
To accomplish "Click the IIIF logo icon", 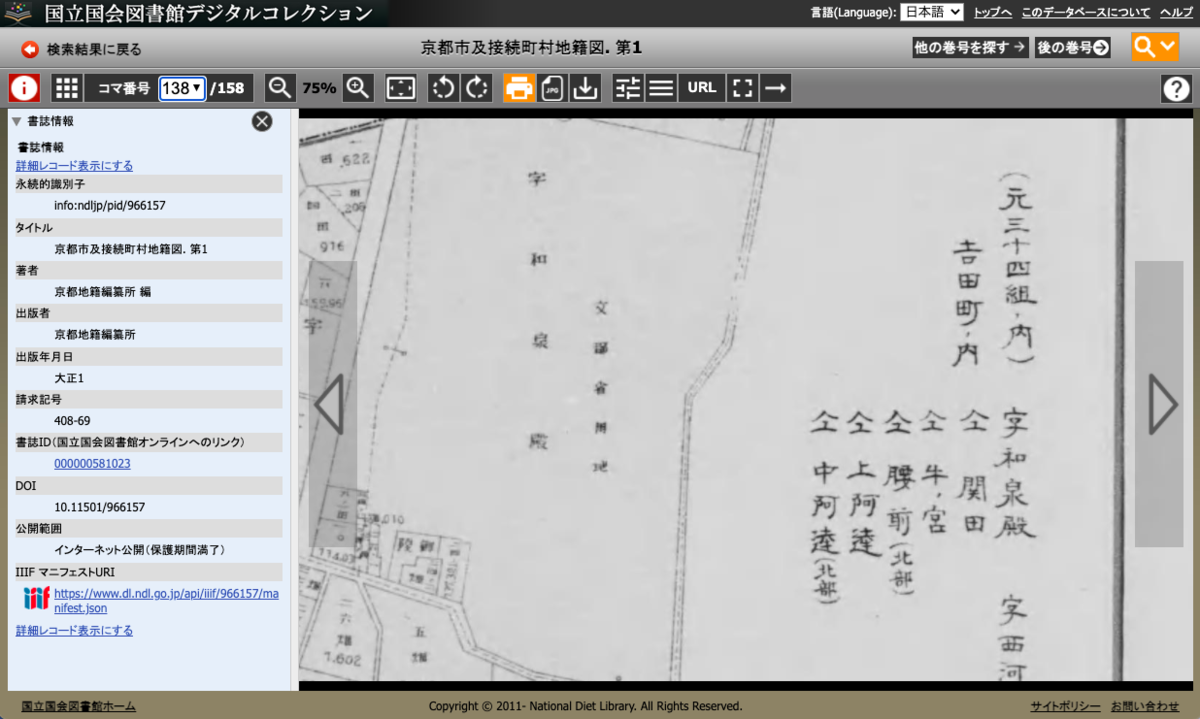I will click(x=36, y=598).
